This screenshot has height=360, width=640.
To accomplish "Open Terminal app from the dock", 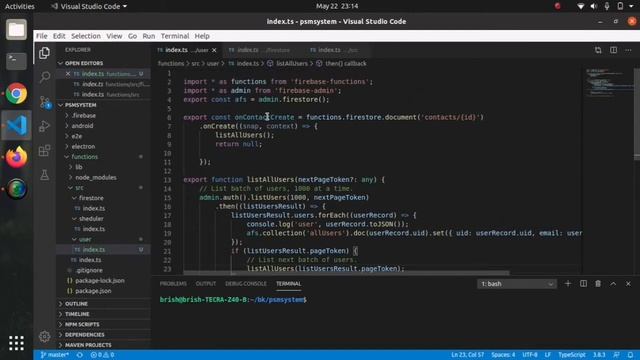I will [16, 61].
